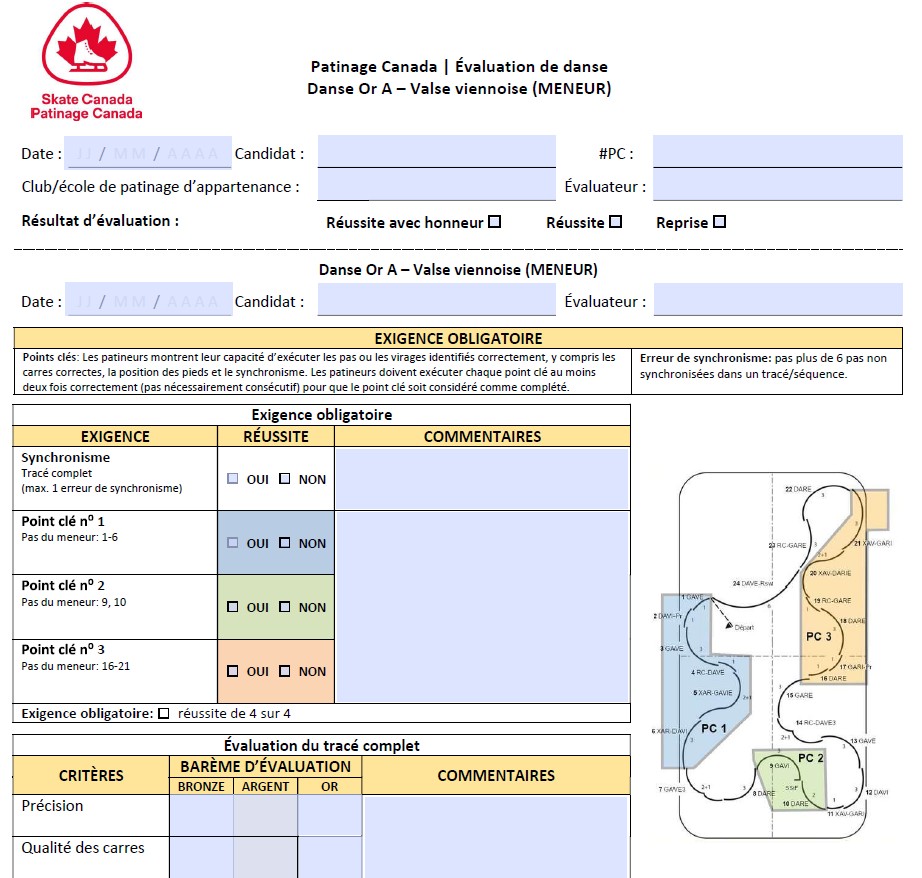Click the Valse viennoise dance pattern diagram
This screenshot has width=922, height=878.
coord(772,655)
